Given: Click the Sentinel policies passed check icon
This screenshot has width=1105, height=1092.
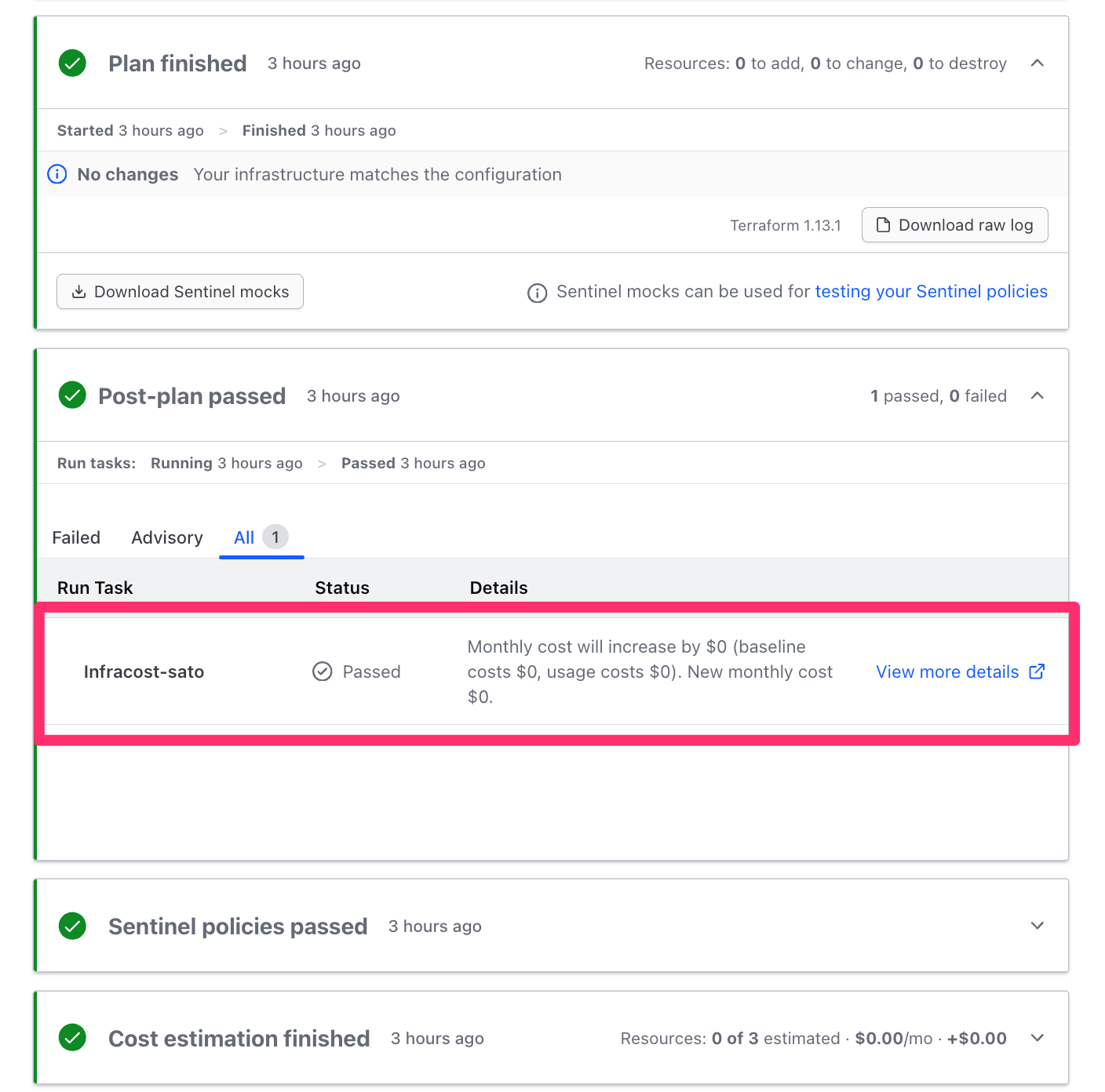Looking at the screenshot, I should (x=72, y=926).
